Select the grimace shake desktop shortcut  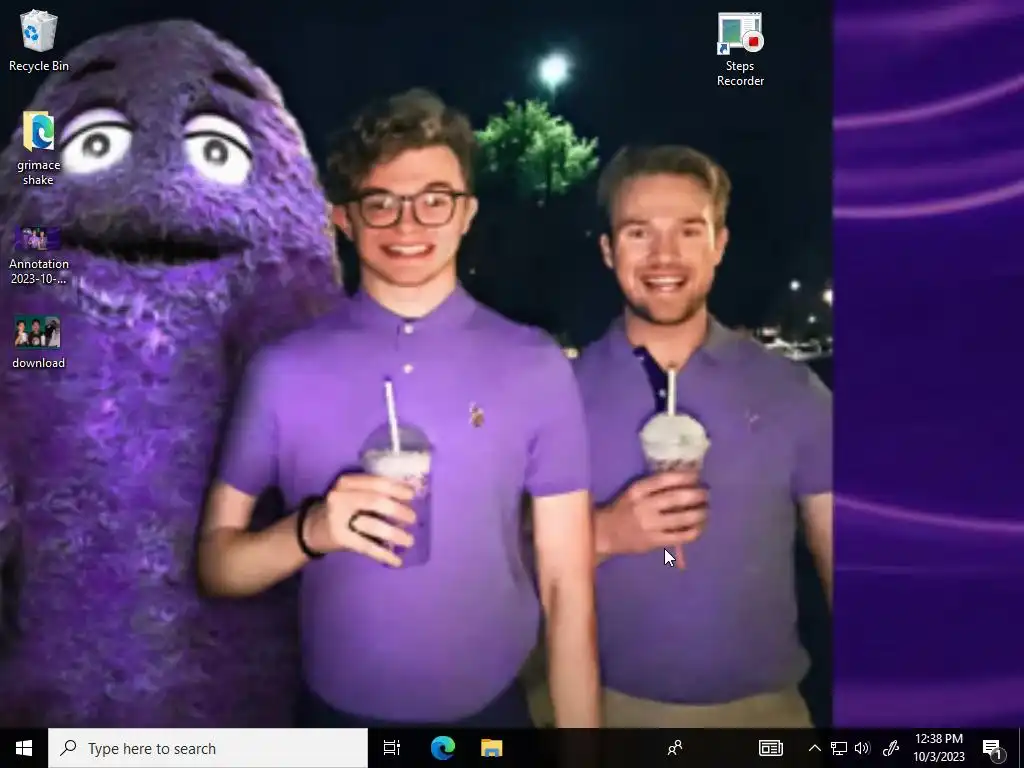[x=39, y=148]
